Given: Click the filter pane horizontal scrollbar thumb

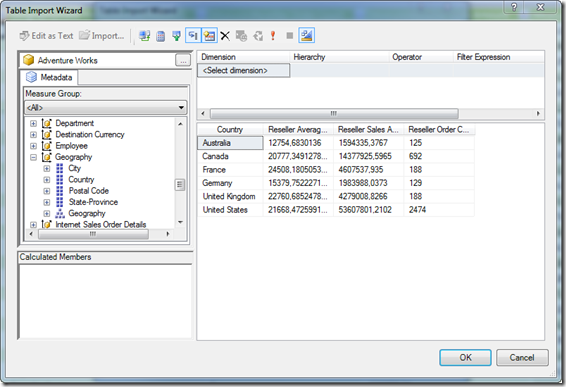Looking at the screenshot, I should [x=334, y=114].
